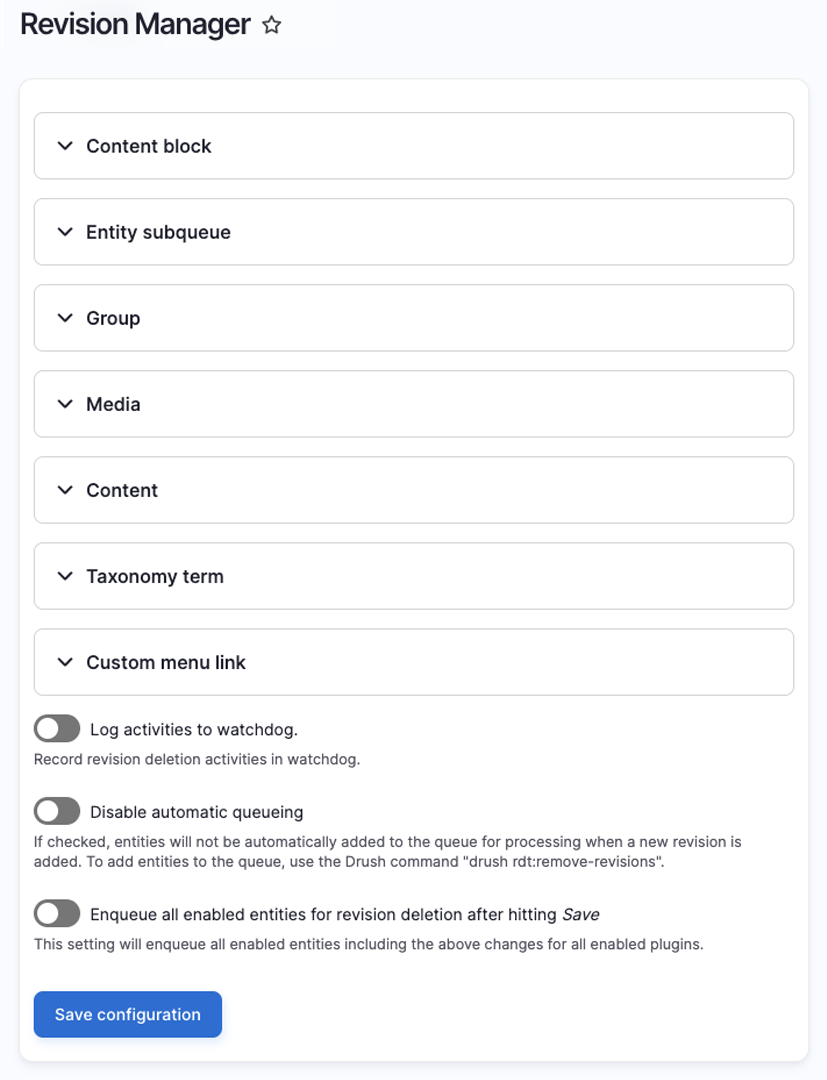Add Revision Manager to favorites via star icon
This screenshot has height=1080, width=827.
(272, 25)
